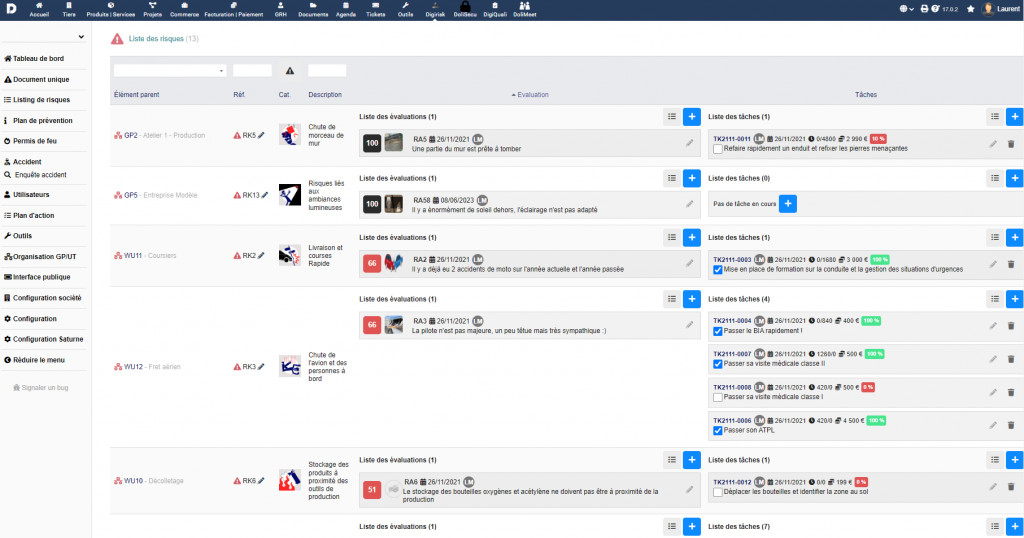The image size is (1024, 538).
Task: Click the reference filter input field
Action: coord(252,71)
